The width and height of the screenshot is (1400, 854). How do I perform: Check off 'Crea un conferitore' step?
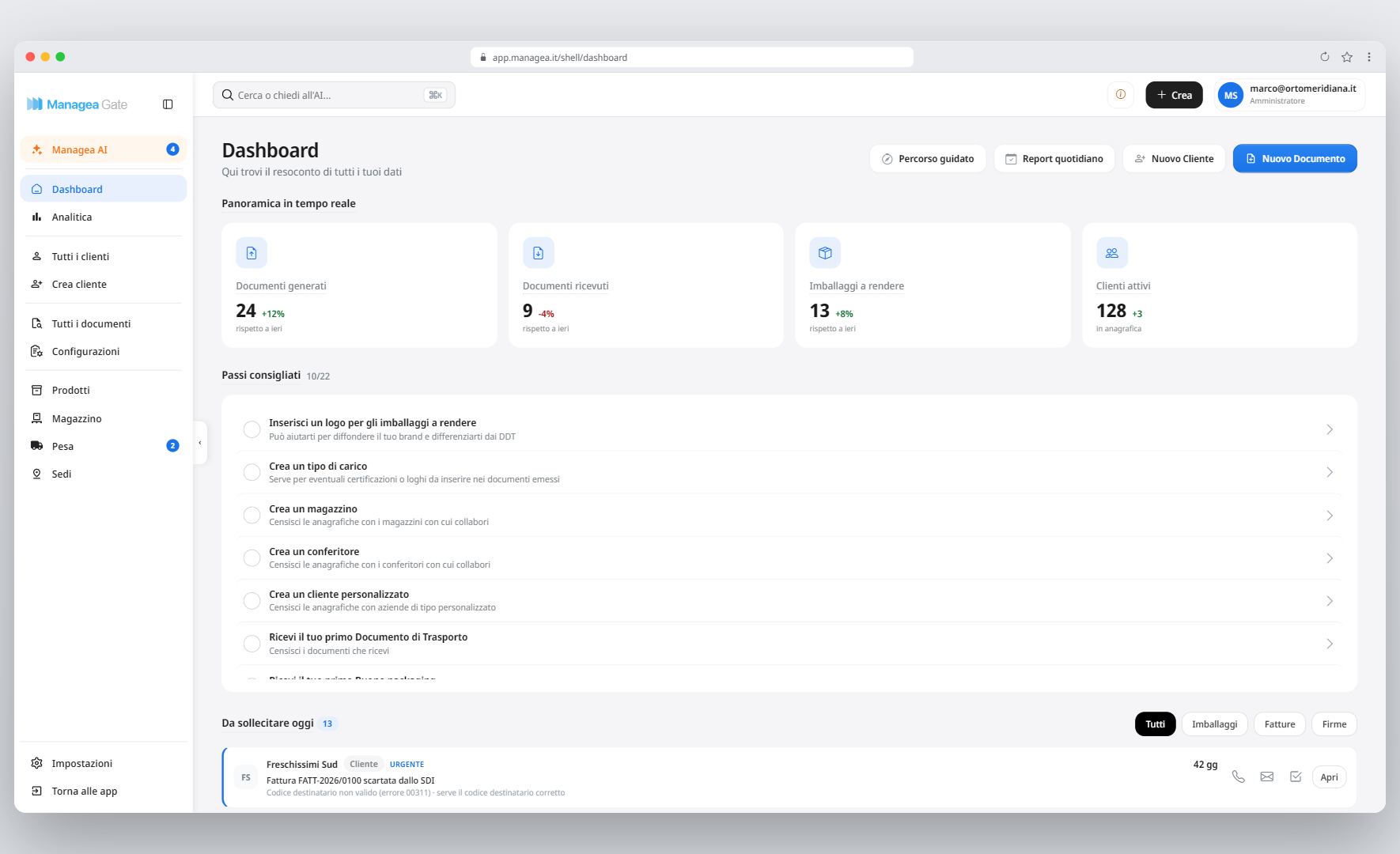(x=252, y=558)
